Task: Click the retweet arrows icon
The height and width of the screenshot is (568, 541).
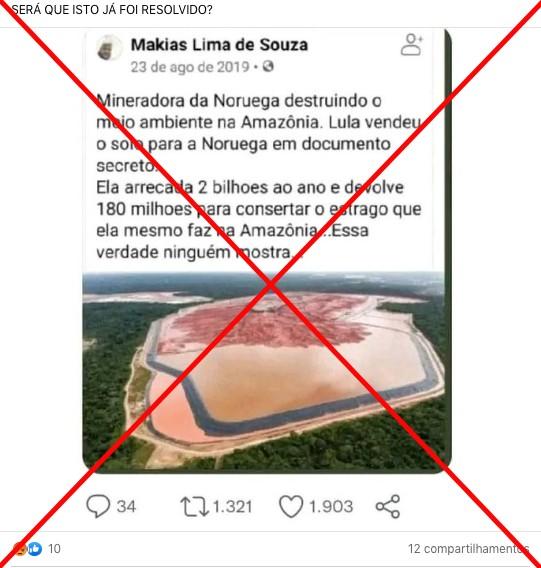Action: click(x=195, y=506)
